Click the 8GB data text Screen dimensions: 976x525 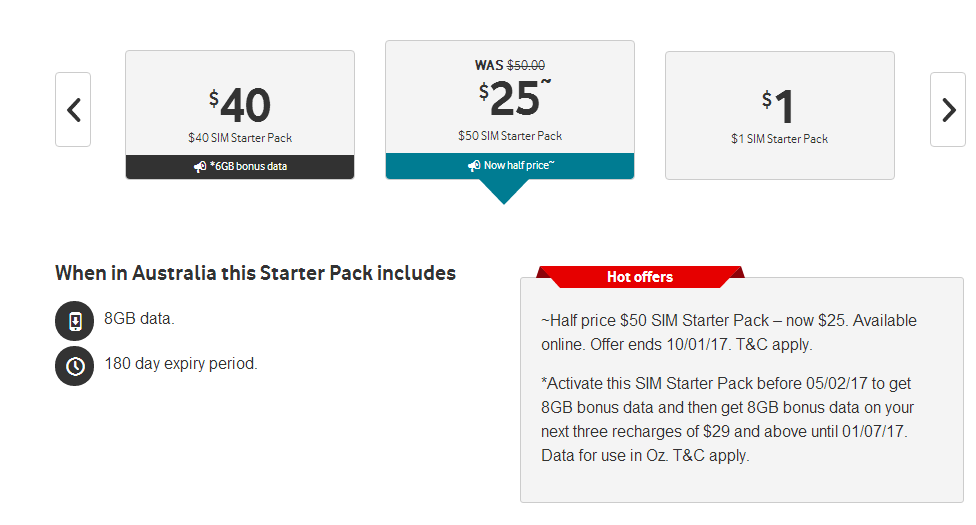(x=139, y=319)
